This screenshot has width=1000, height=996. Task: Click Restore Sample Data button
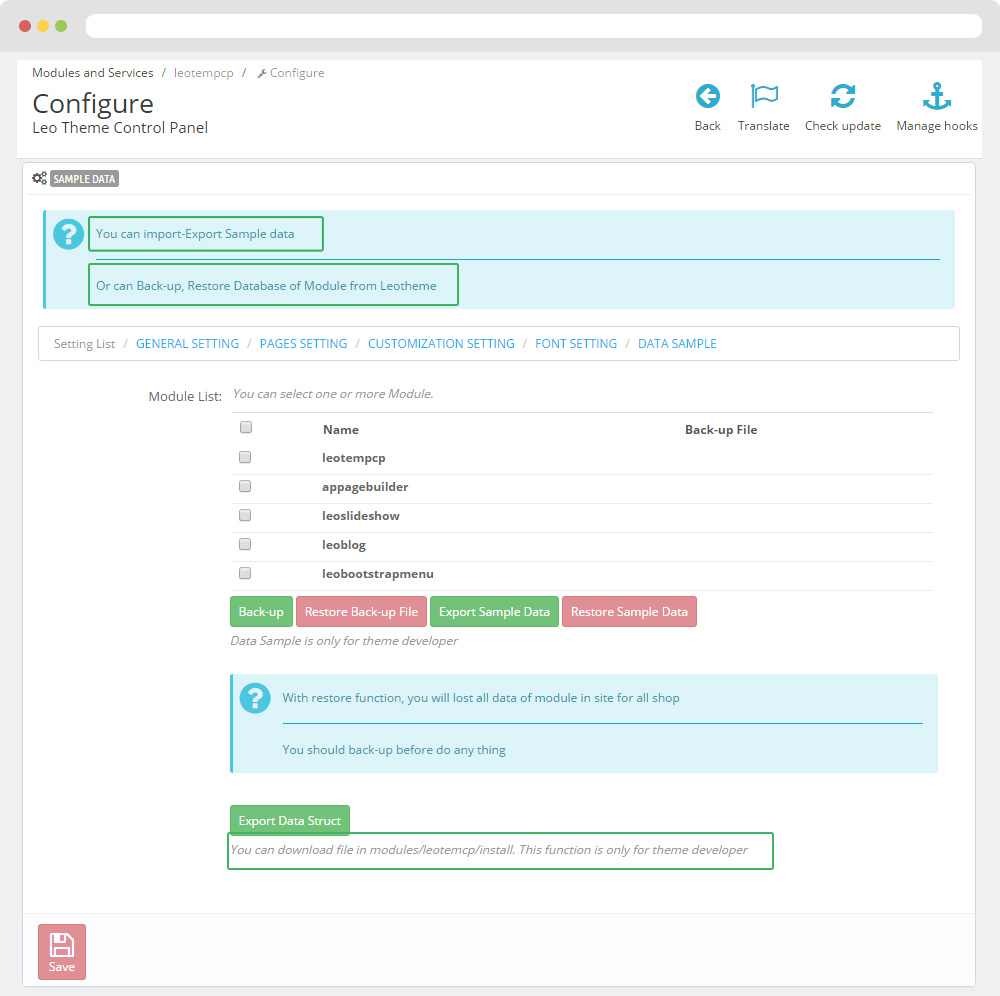coord(629,612)
